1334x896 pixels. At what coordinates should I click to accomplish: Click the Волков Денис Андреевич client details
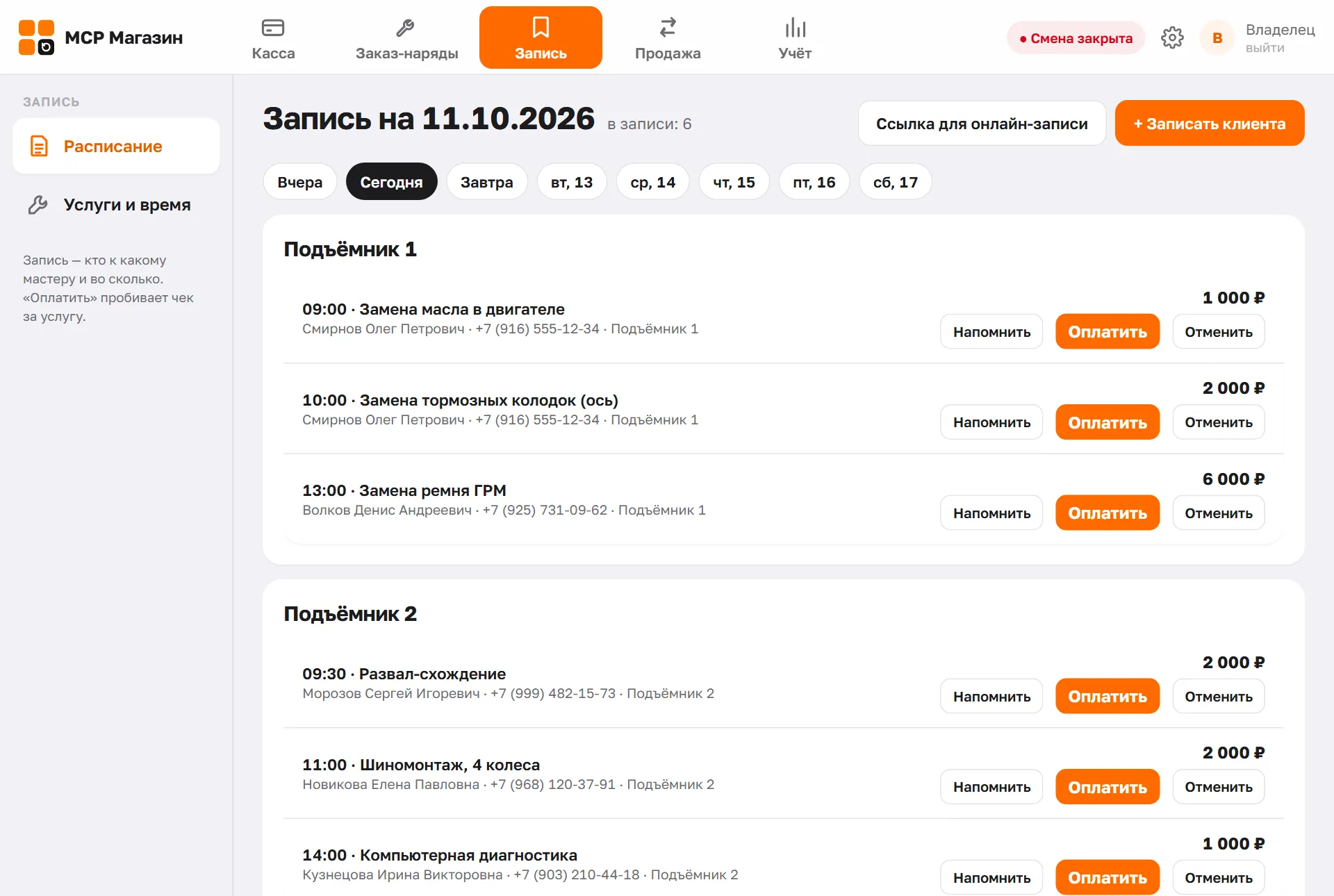[x=504, y=511]
